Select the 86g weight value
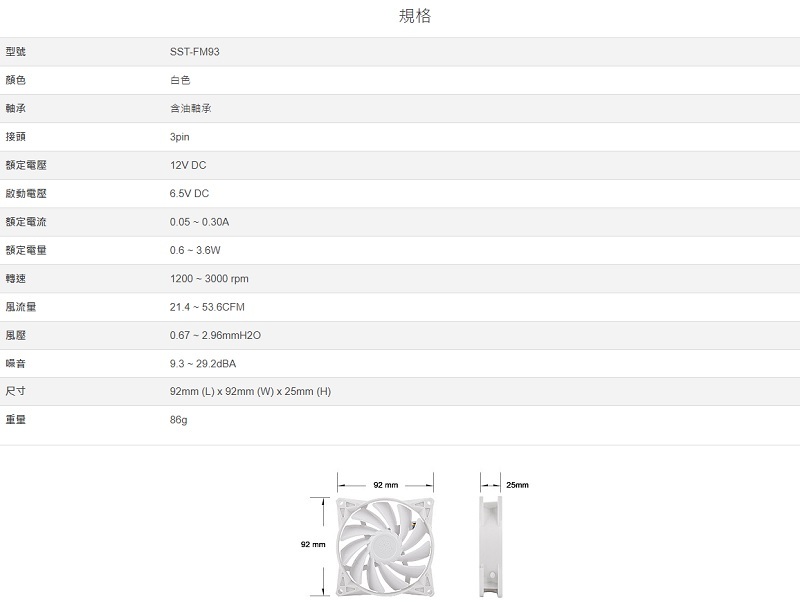 pos(179,420)
